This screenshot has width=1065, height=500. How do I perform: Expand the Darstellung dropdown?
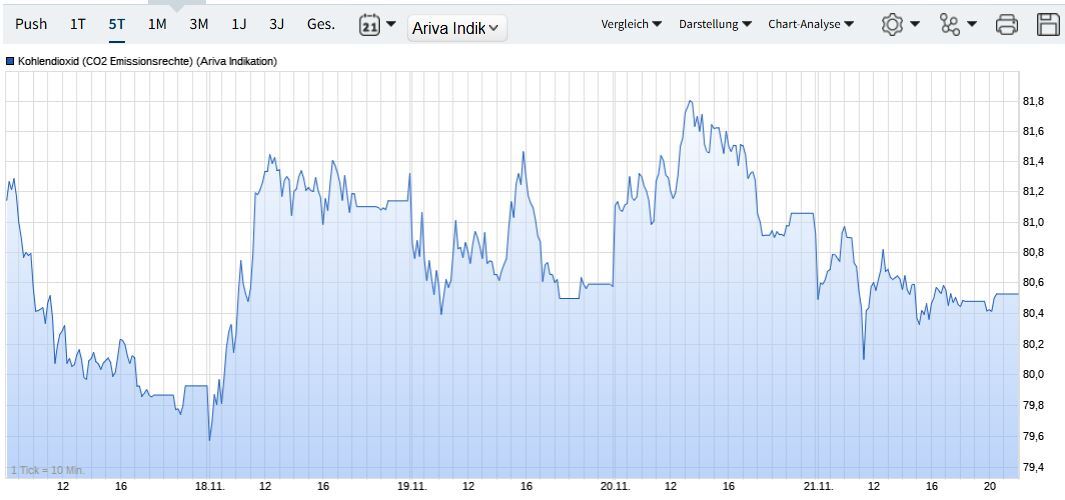point(715,24)
